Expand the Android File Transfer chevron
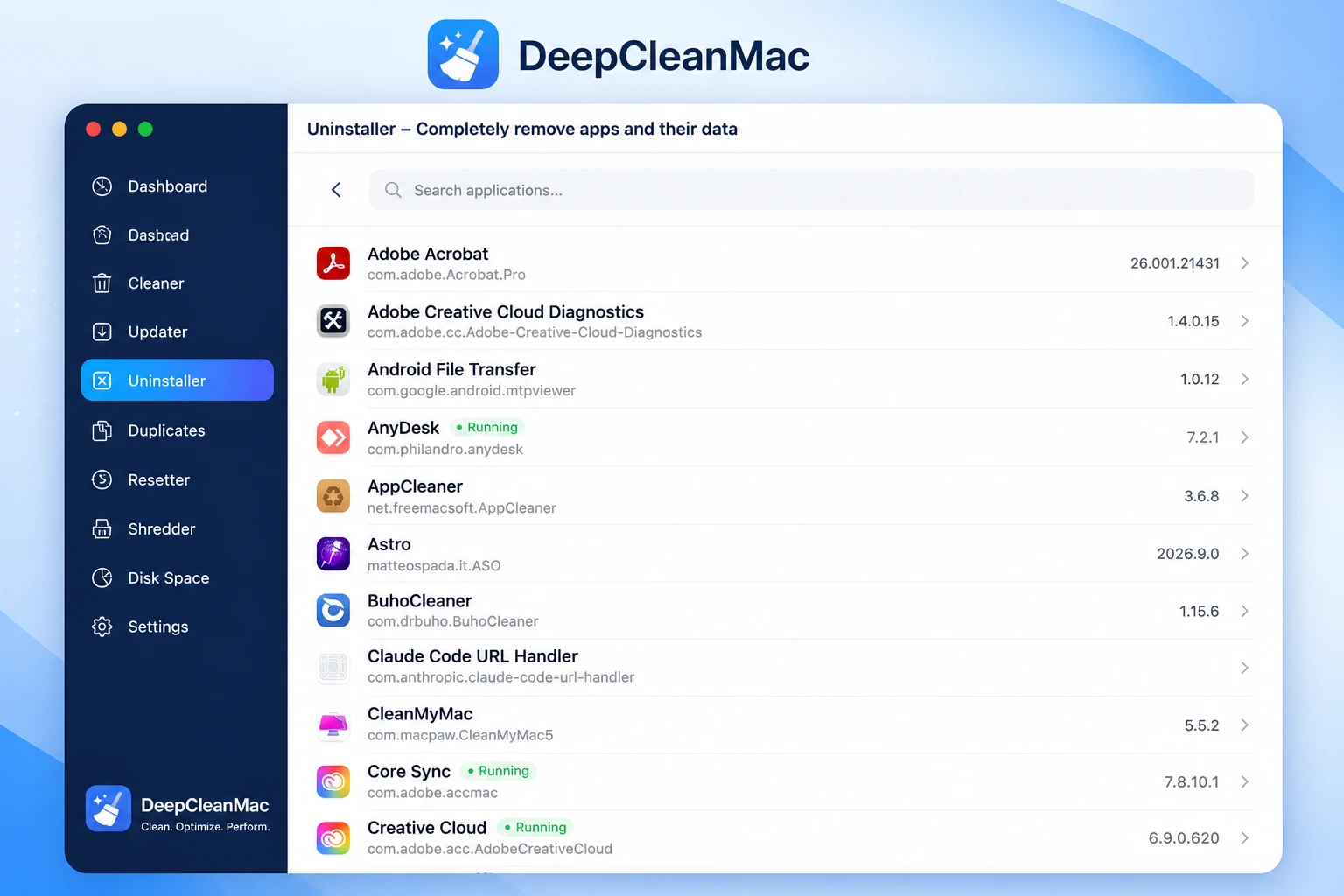1344x896 pixels. coord(1244,379)
